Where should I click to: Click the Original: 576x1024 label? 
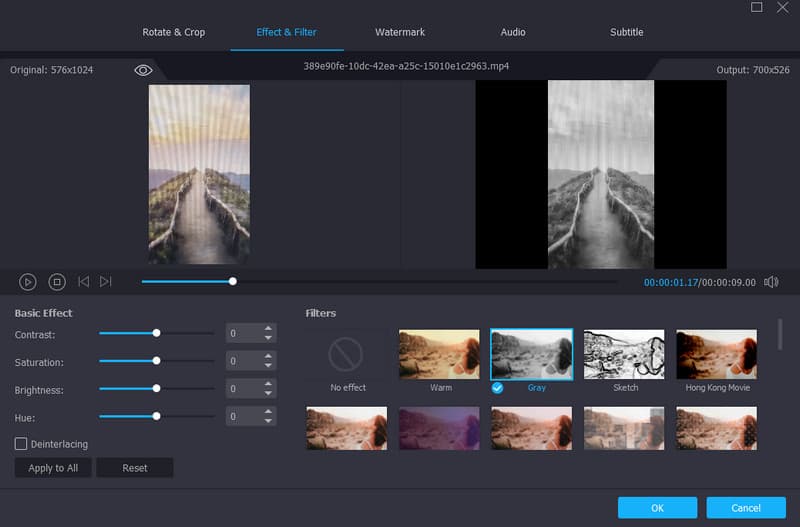click(52, 70)
